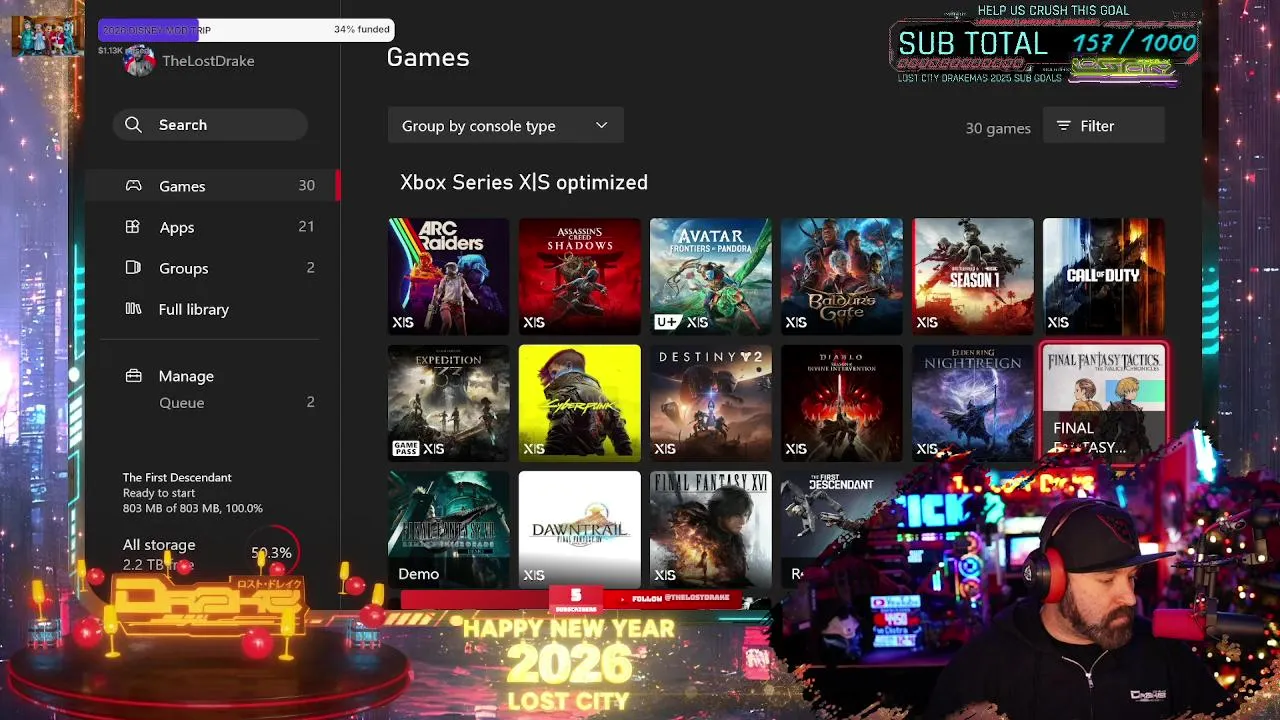Click the Manage briefcase icon
The height and width of the screenshot is (720, 1280).
[x=133, y=376]
